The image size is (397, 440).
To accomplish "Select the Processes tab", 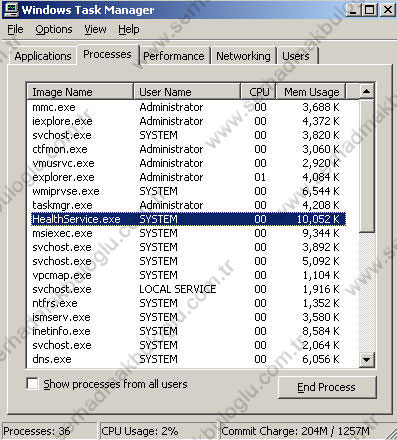I will click(x=107, y=54).
